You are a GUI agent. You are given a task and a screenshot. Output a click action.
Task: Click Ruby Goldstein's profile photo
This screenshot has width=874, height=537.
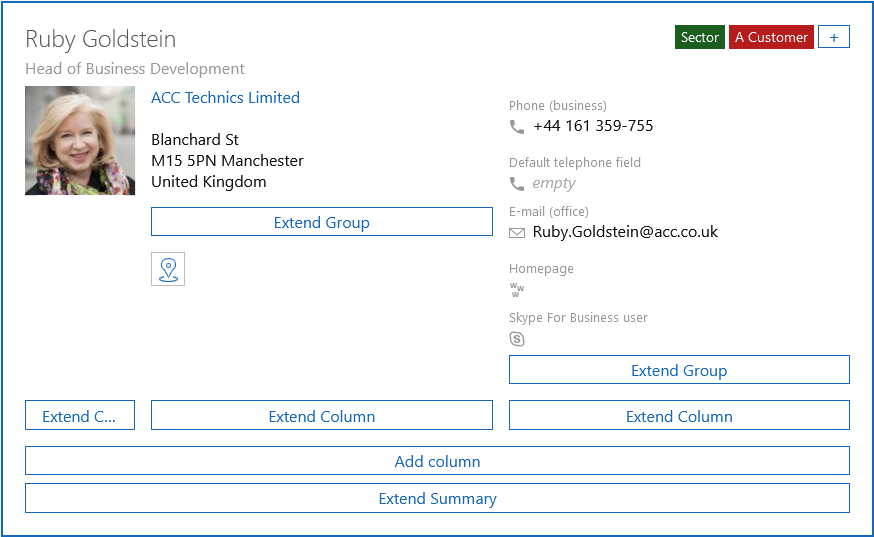80,140
